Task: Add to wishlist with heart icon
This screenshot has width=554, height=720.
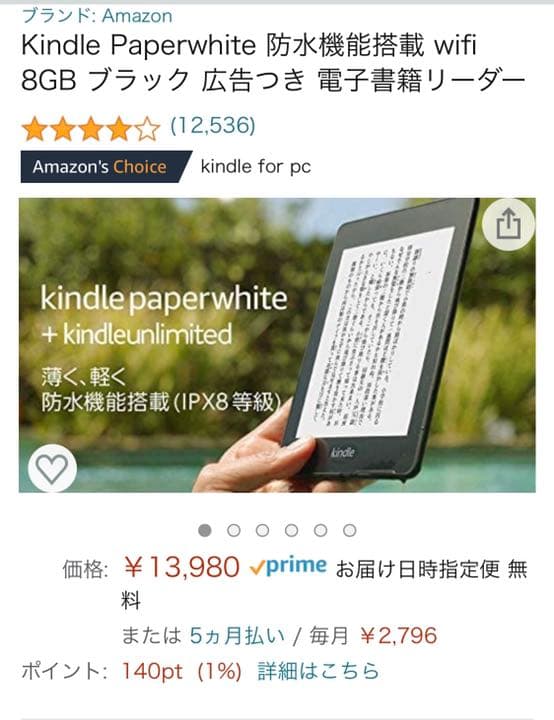Action: coord(52,468)
